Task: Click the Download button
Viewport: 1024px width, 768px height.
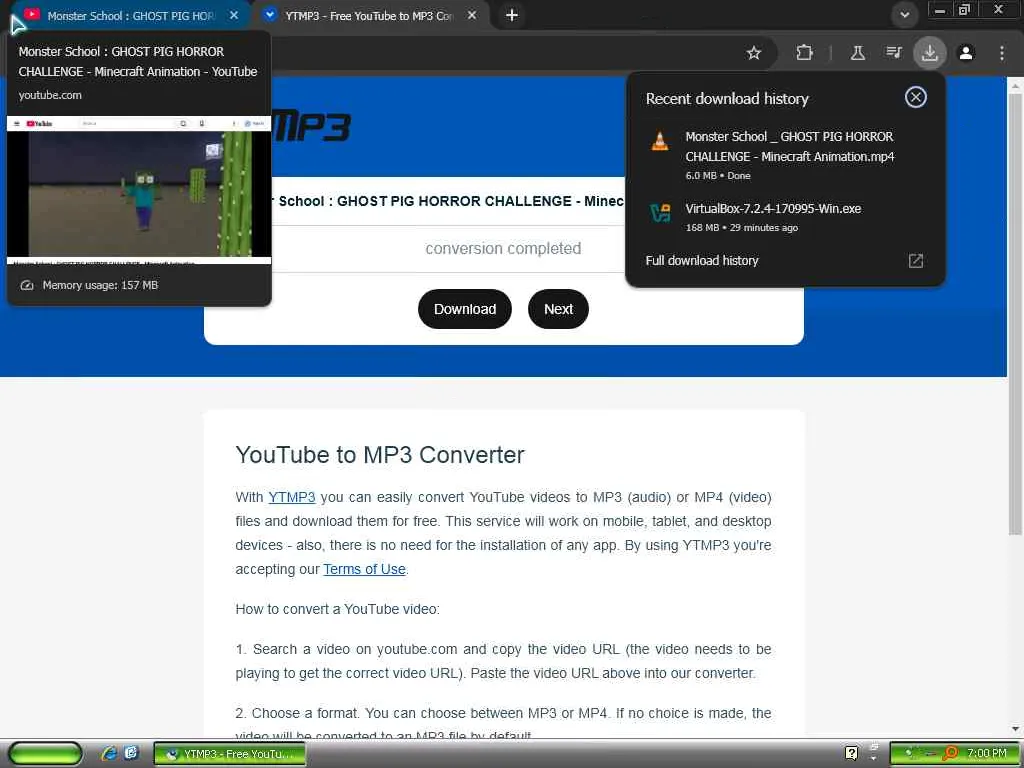Action: [x=464, y=309]
